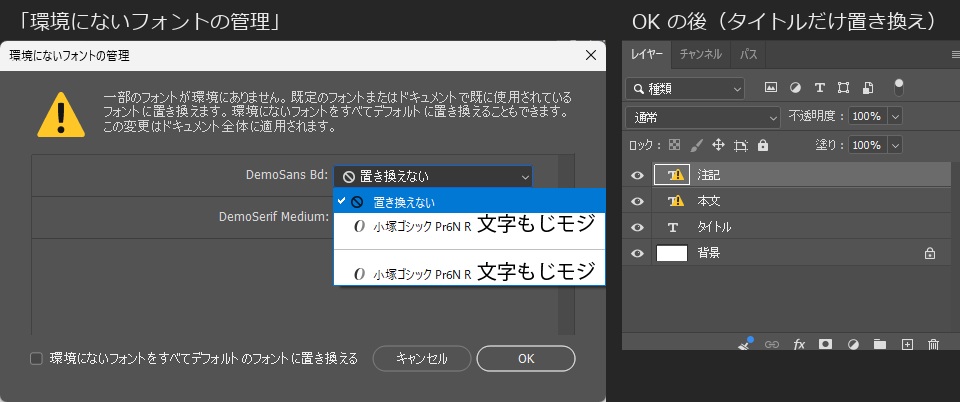The width and height of the screenshot is (960, 402).
Task: Switch to the レイヤー tab
Action: coord(647,54)
